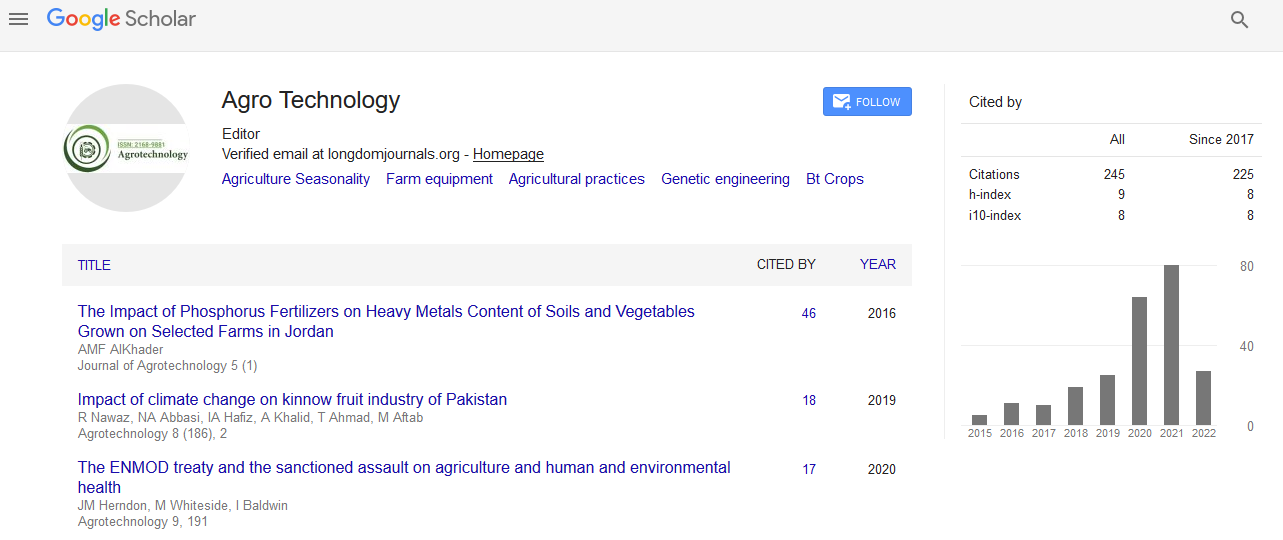Select the Farm equipment interest
This screenshot has height=540, width=1283.
click(439, 179)
